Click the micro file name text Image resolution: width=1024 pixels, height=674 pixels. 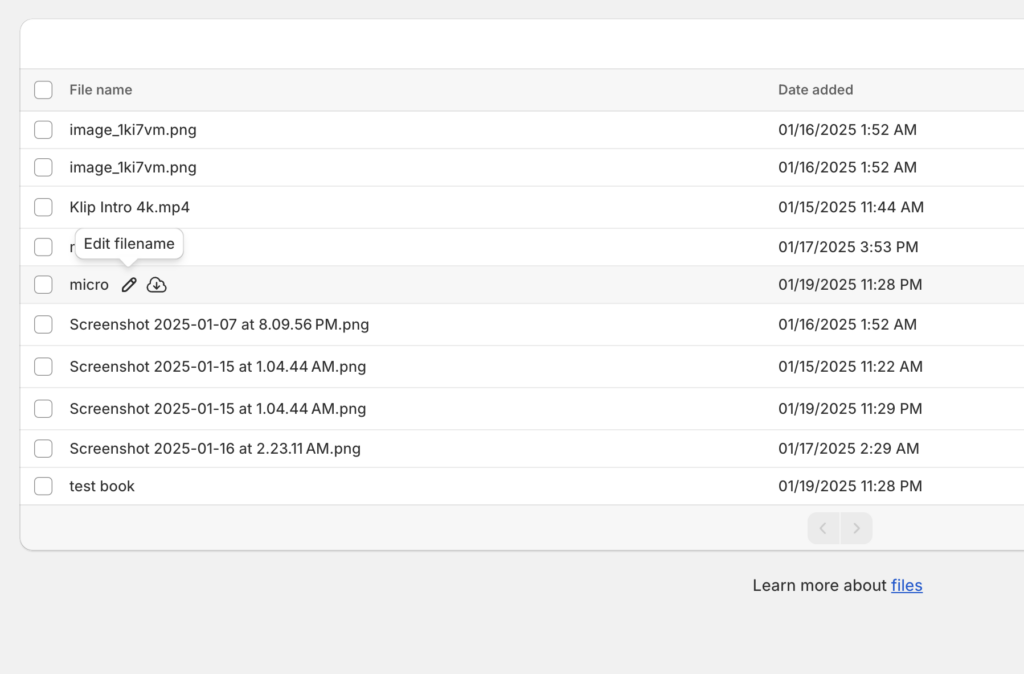click(89, 285)
